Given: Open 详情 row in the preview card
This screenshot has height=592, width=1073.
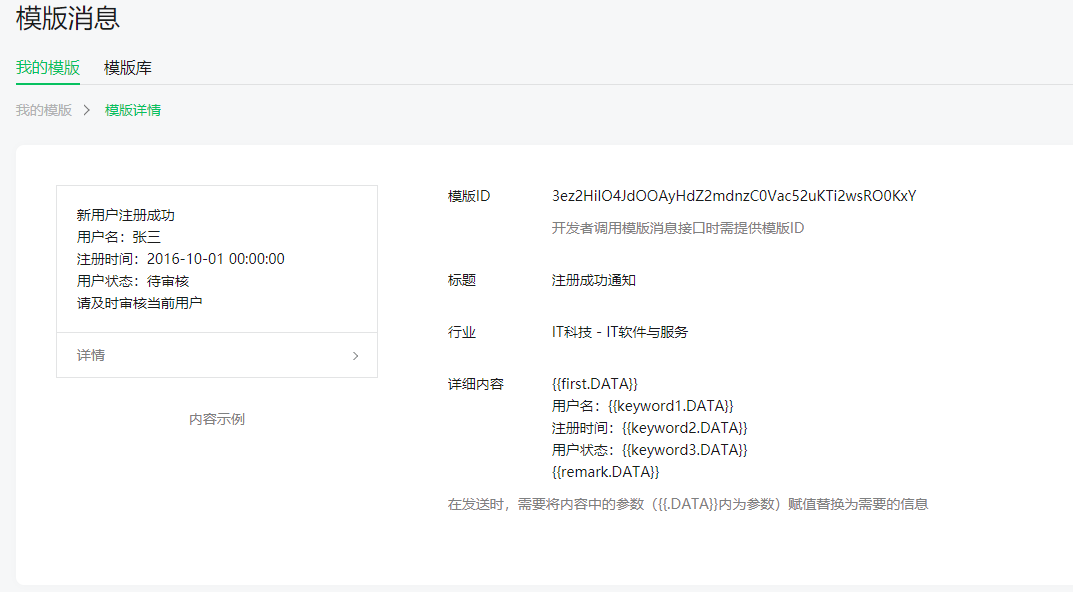Looking at the screenshot, I should (217, 355).
